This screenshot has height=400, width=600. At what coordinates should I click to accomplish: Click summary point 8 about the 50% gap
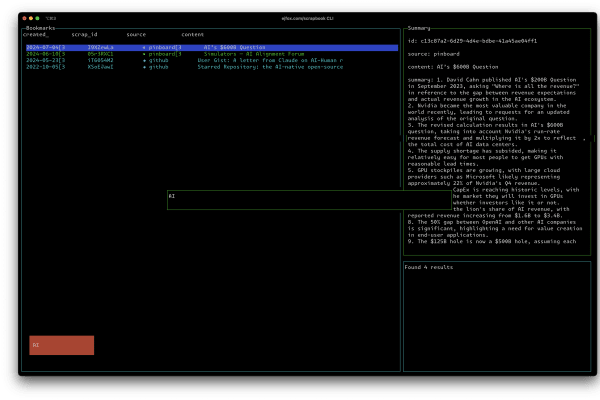tap(495, 229)
